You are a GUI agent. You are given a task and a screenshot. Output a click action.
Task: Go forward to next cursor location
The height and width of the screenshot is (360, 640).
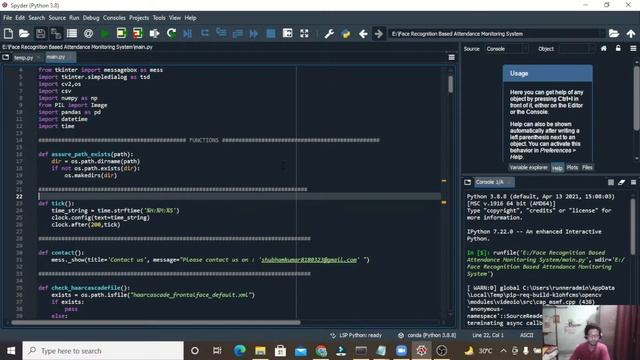[379, 33]
